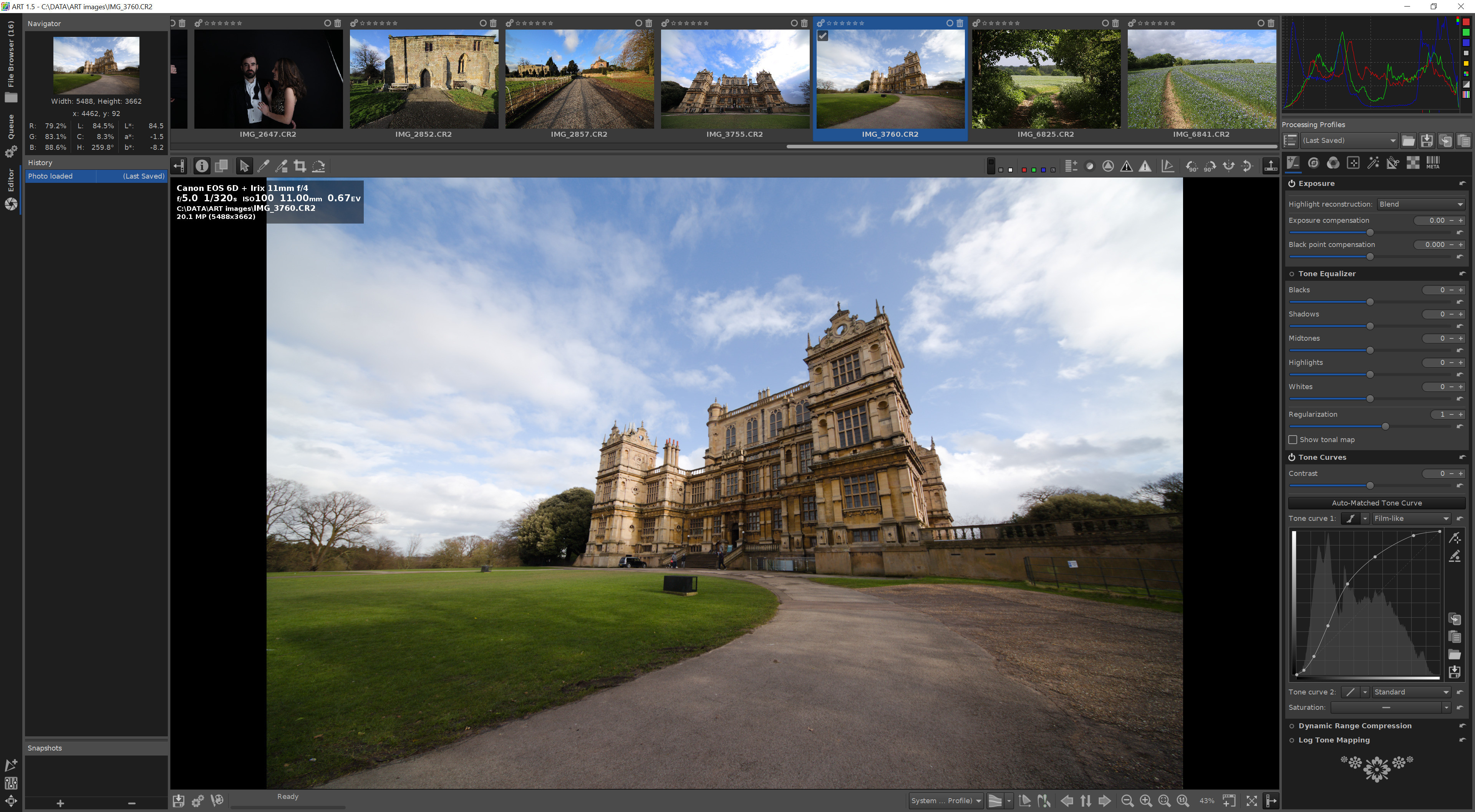This screenshot has height=812, width=1475.
Task: Open the Color tab with overlapping circles
Action: pyautogui.click(x=1333, y=163)
